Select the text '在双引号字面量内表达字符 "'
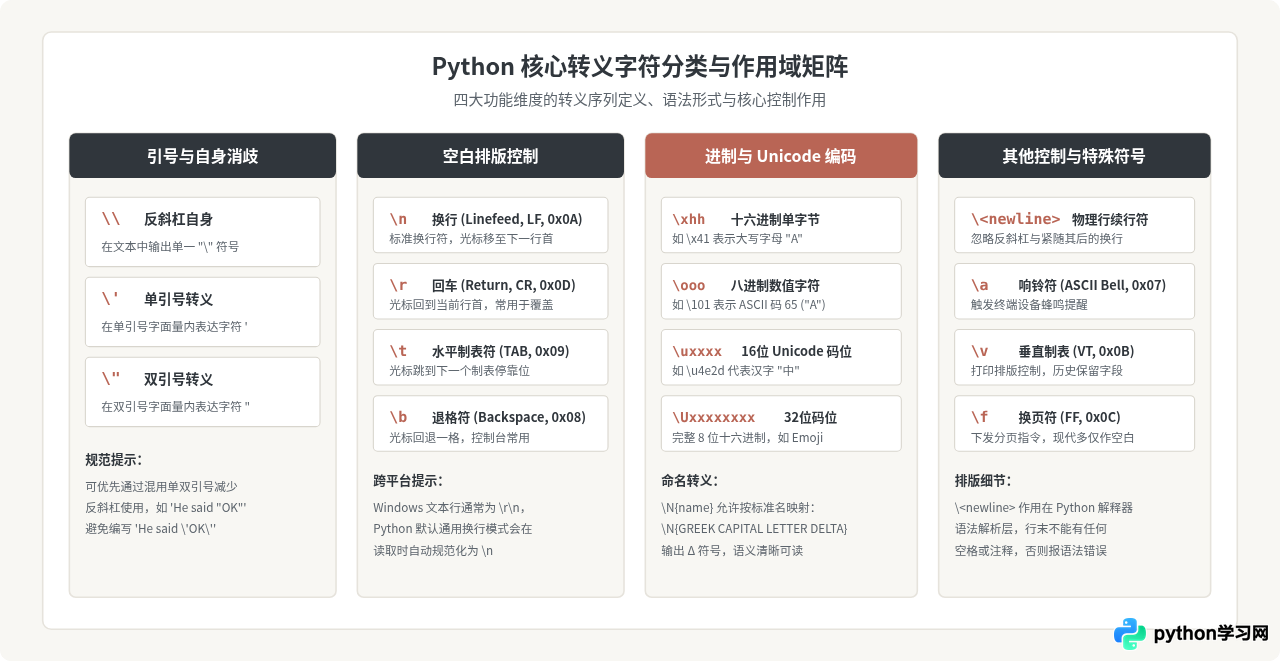This screenshot has width=1280, height=662. click(x=175, y=405)
